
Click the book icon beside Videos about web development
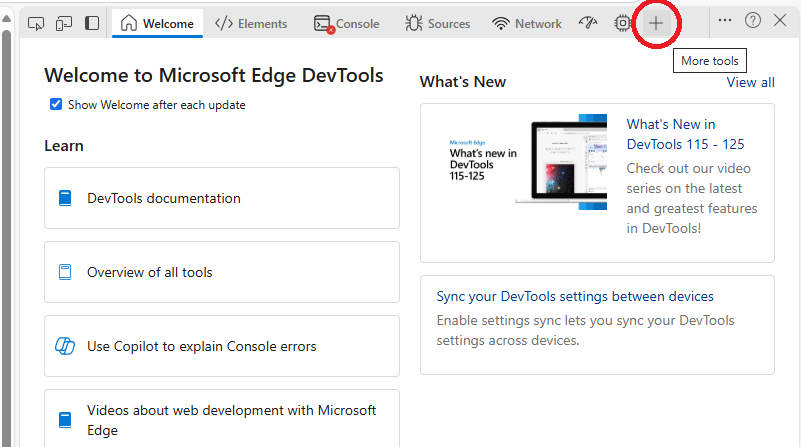(65, 420)
